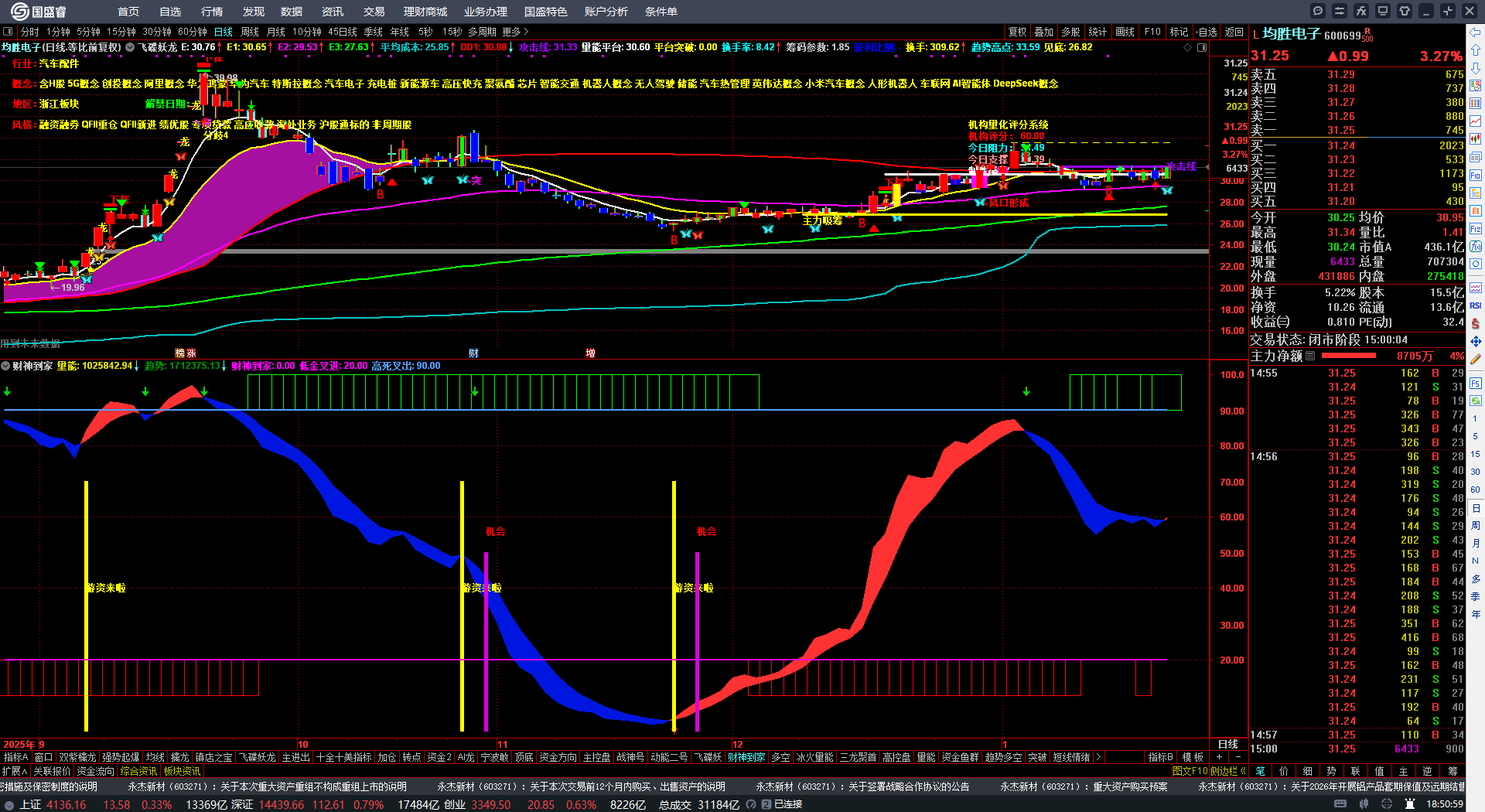Select the pencil drawing tool icon

click(1476, 360)
